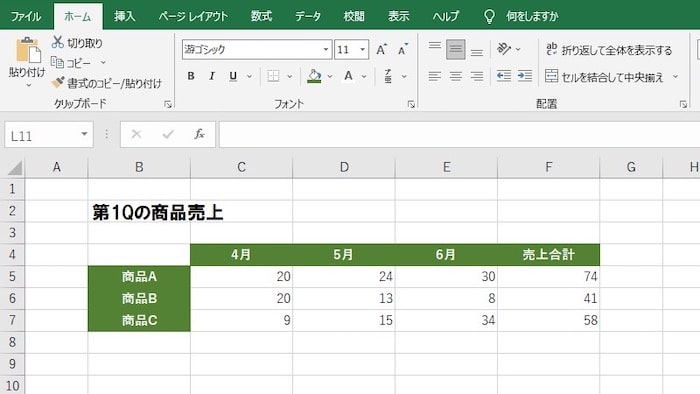
Task: Expand the copy options arrow
Action: (103, 62)
